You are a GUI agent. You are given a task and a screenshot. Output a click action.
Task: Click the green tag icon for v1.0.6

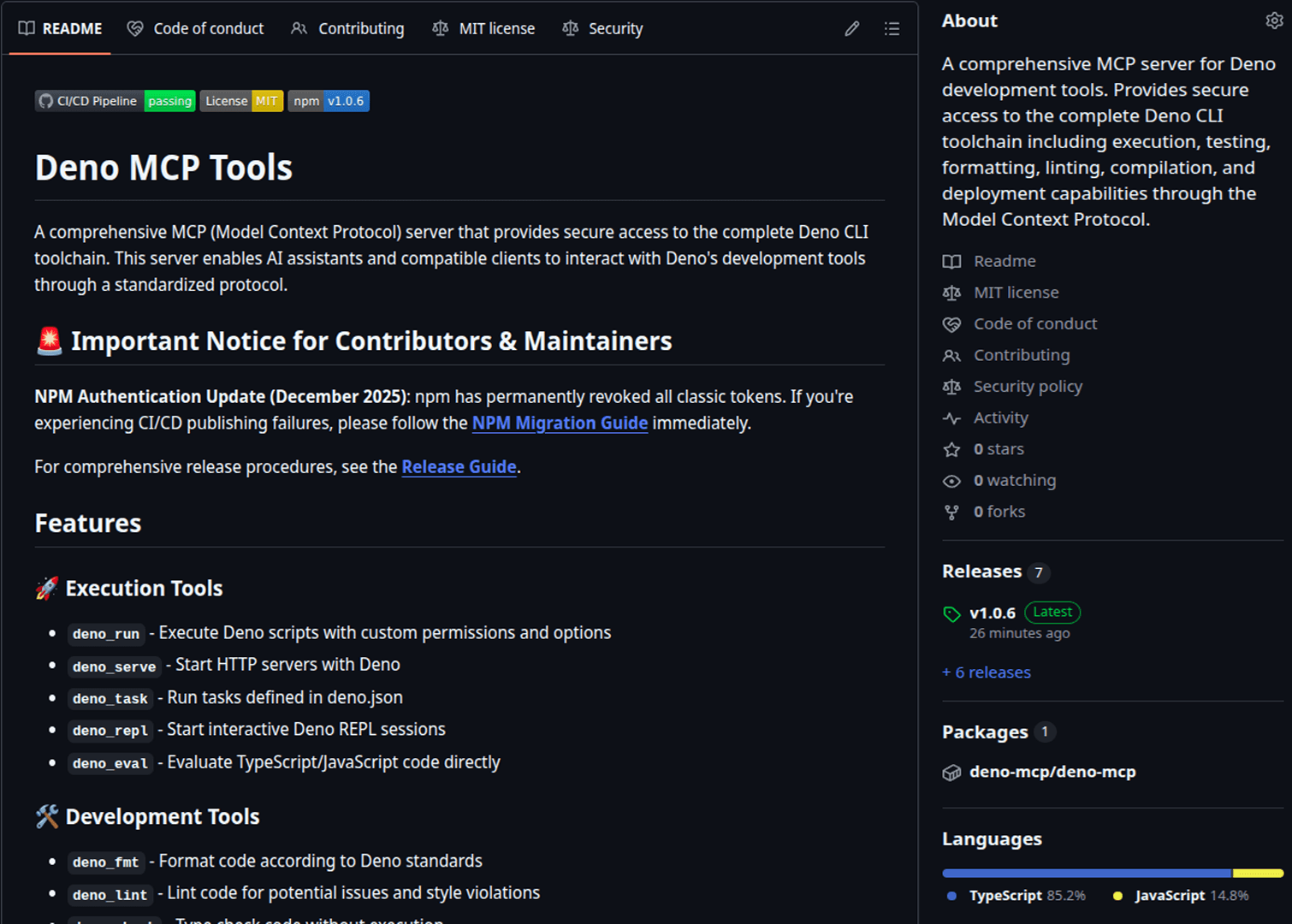(951, 614)
